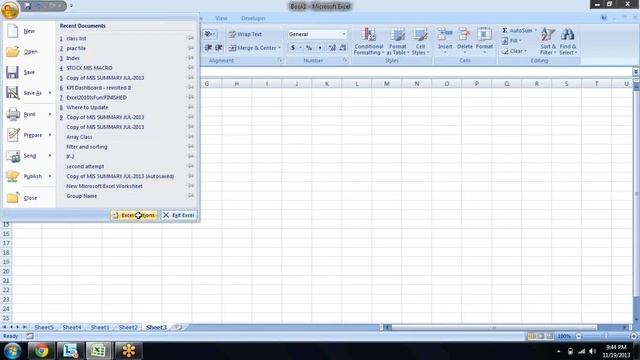Open recent New Microsoft Excel Worksheet
The height and width of the screenshot is (360, 640).
[104, 186]
